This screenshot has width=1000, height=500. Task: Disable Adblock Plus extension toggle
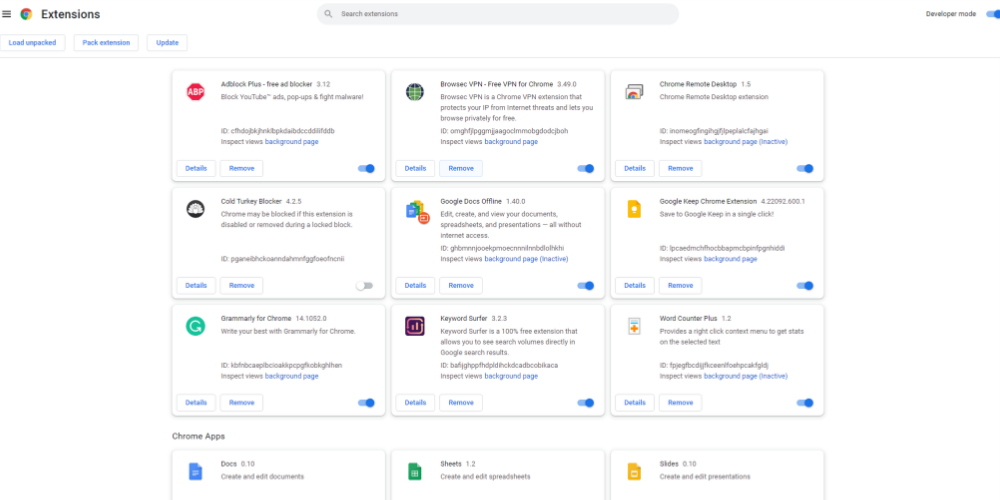366,168
